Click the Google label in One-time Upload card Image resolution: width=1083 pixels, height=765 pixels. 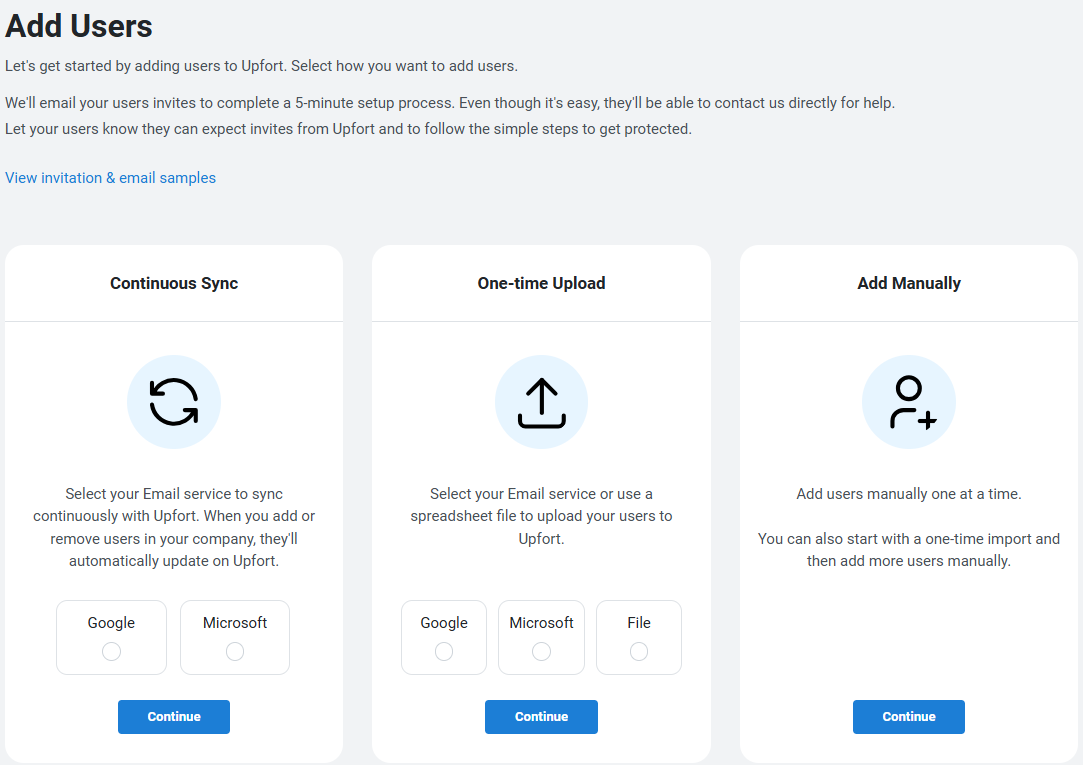click(444, 623)
